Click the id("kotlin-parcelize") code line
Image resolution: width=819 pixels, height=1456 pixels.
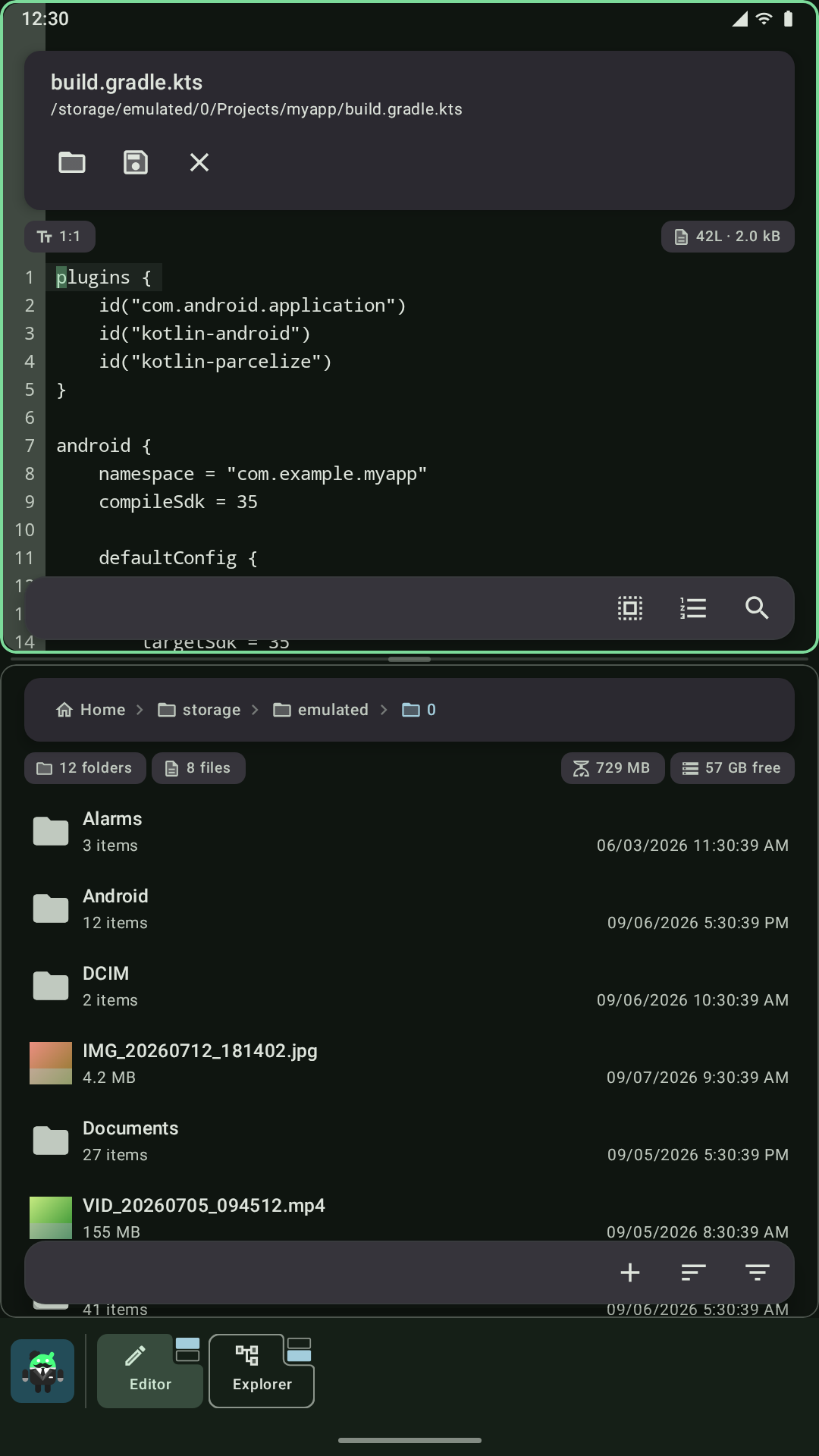(x=215, y=362)
